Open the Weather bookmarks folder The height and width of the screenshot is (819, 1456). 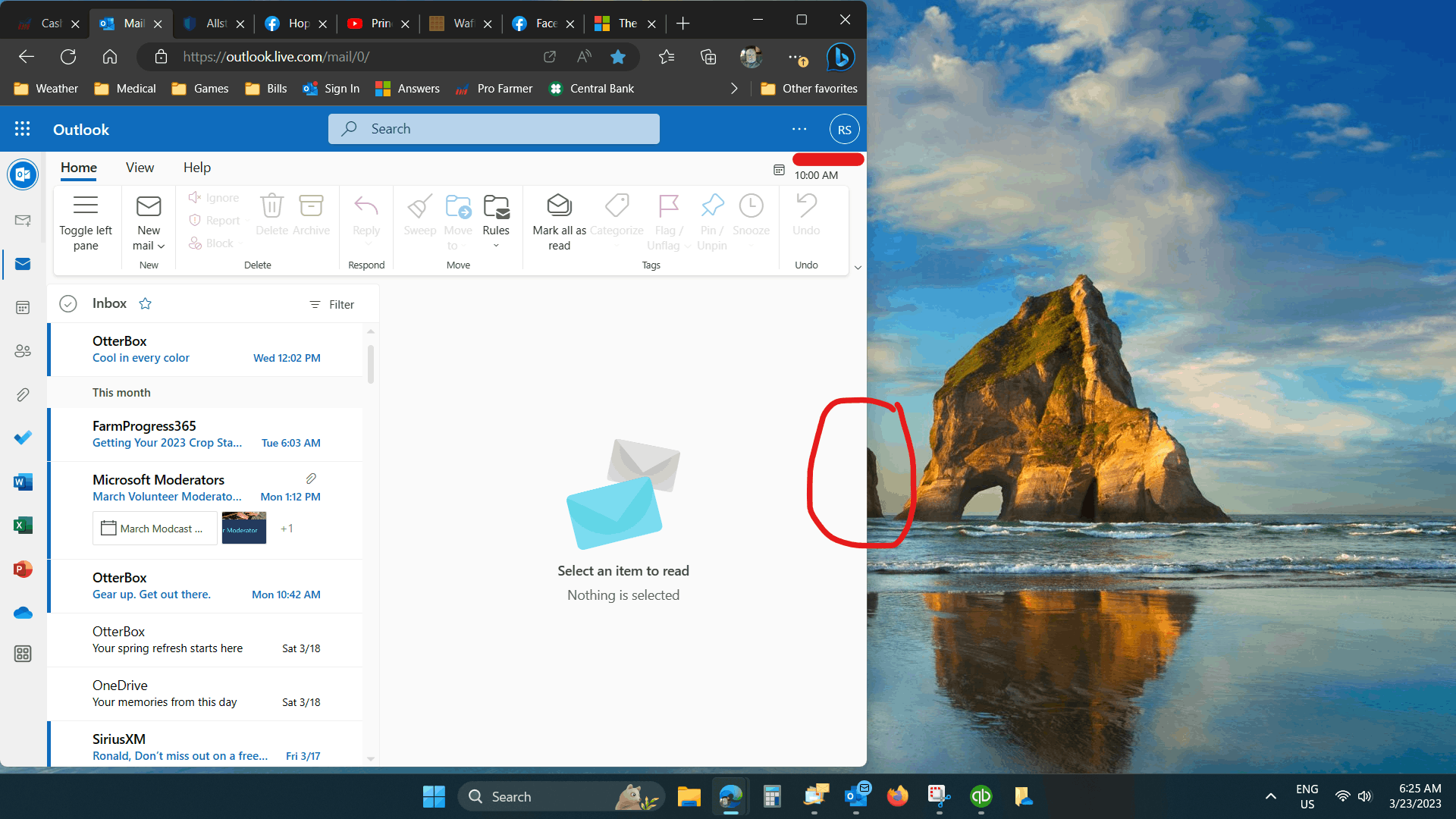tap(46, 89)
